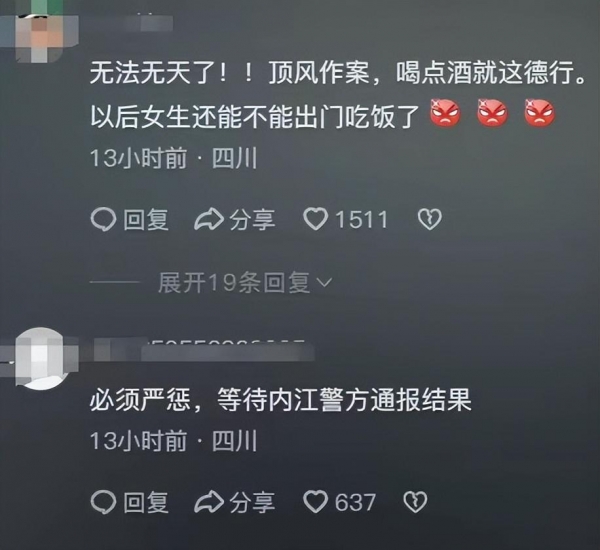Image resolution: width=600 pixels, height=550 pixels.
Task: Click share arrow icon on first comment
Action: tap(209, 219)
